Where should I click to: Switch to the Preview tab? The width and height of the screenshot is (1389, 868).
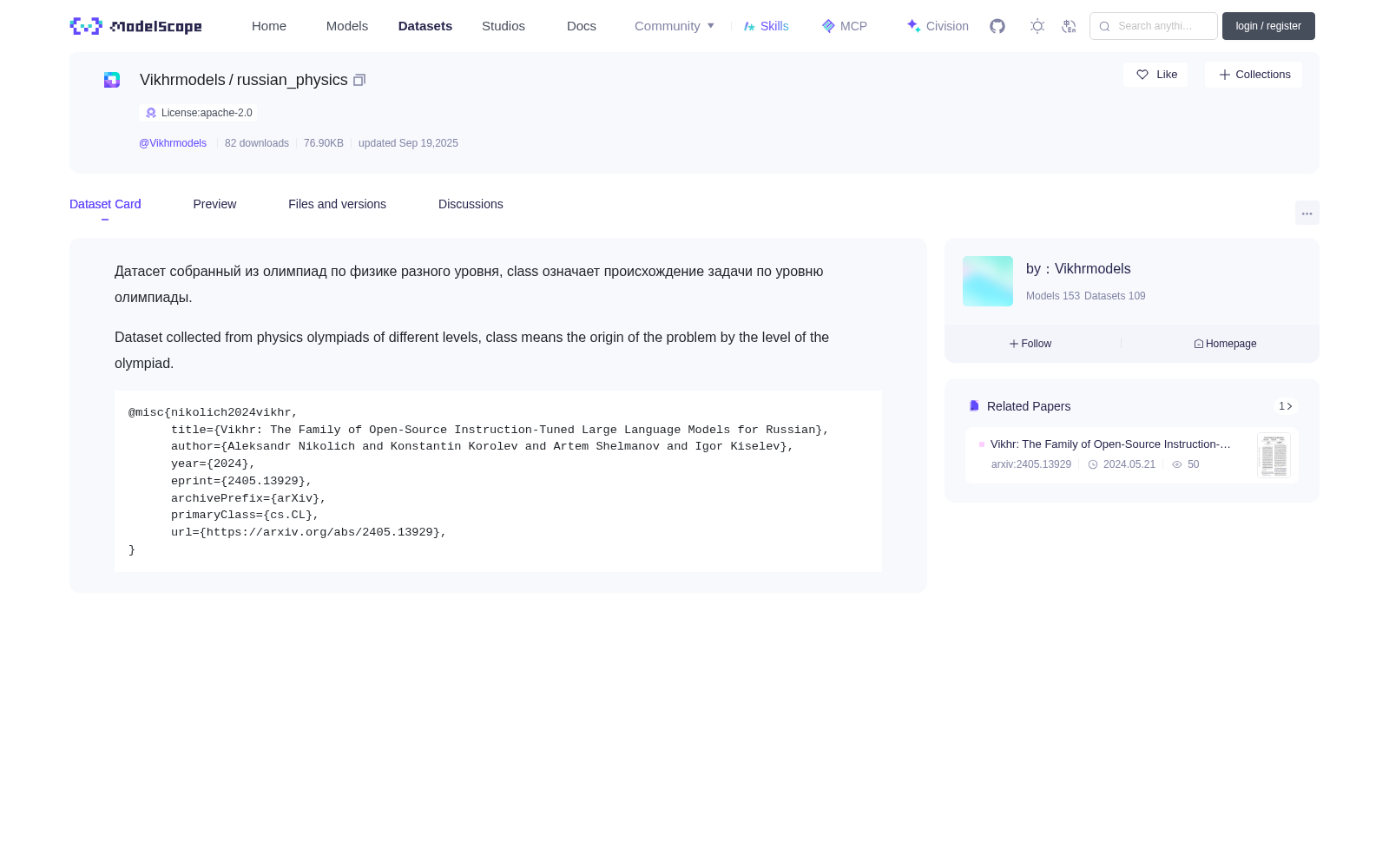click(214, 204)
